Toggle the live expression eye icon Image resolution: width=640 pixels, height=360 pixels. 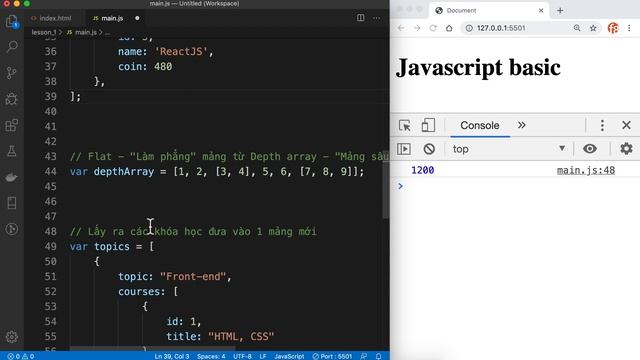(590, 149)
